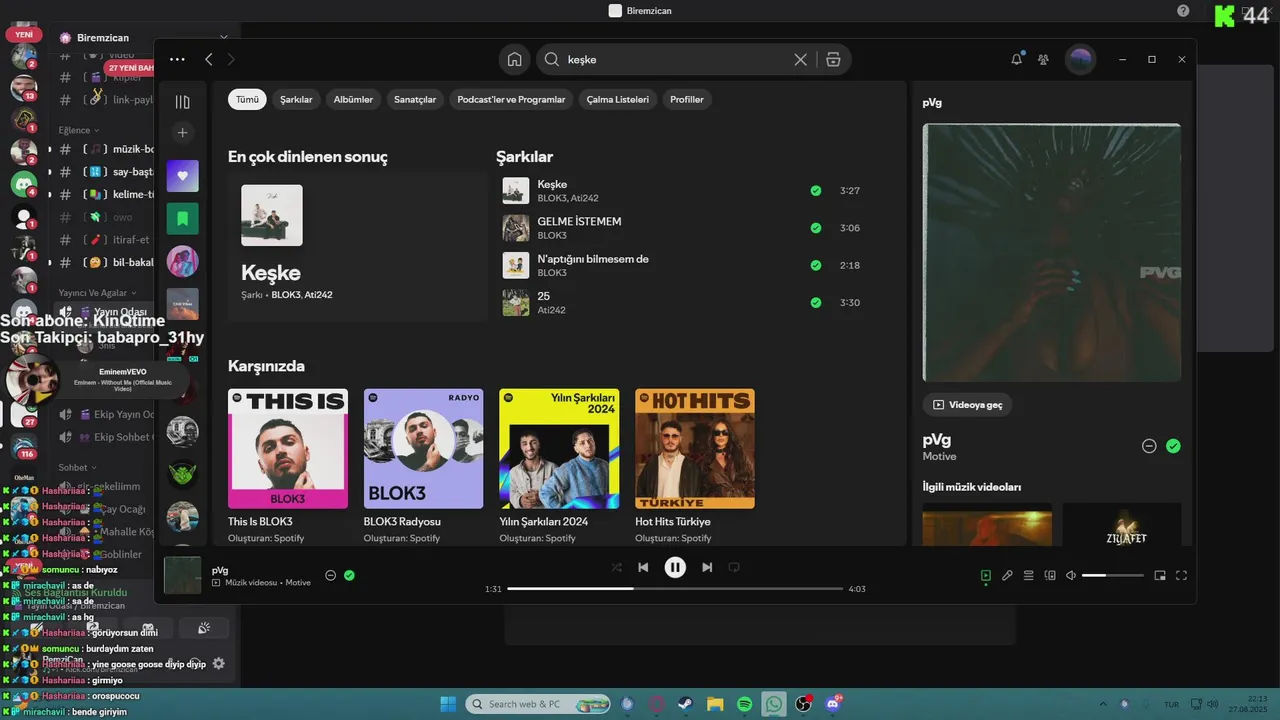1280x720 pixels.
Task: Adjust the Spotify volume slider
Action: [x=1112, y=575]
